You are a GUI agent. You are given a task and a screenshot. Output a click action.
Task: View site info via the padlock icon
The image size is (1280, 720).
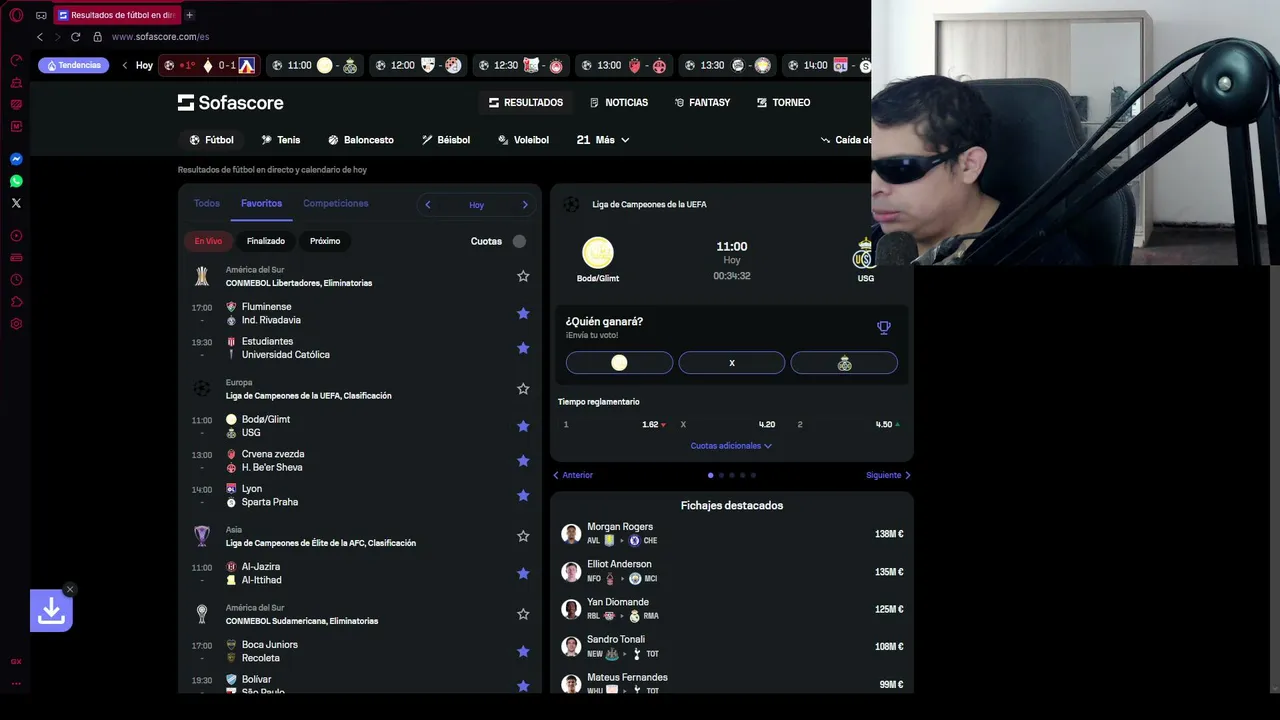pyautogui.click(x=98, y=37)
